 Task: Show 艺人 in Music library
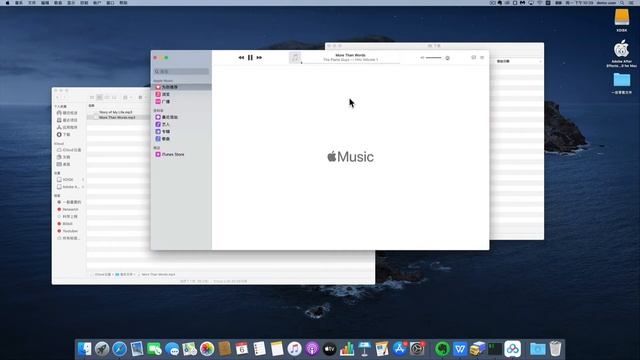tap(182, 124)
